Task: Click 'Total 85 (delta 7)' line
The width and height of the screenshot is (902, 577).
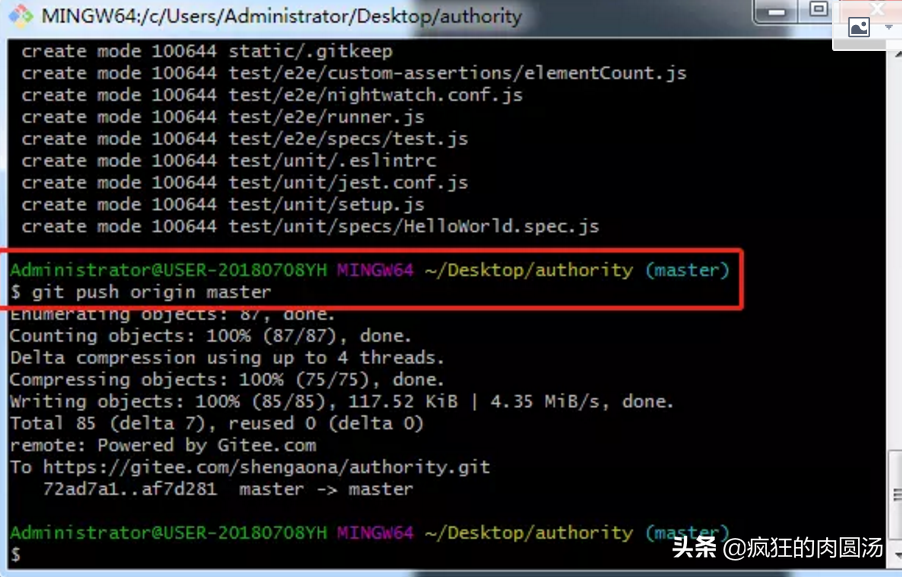Action: 217,423
